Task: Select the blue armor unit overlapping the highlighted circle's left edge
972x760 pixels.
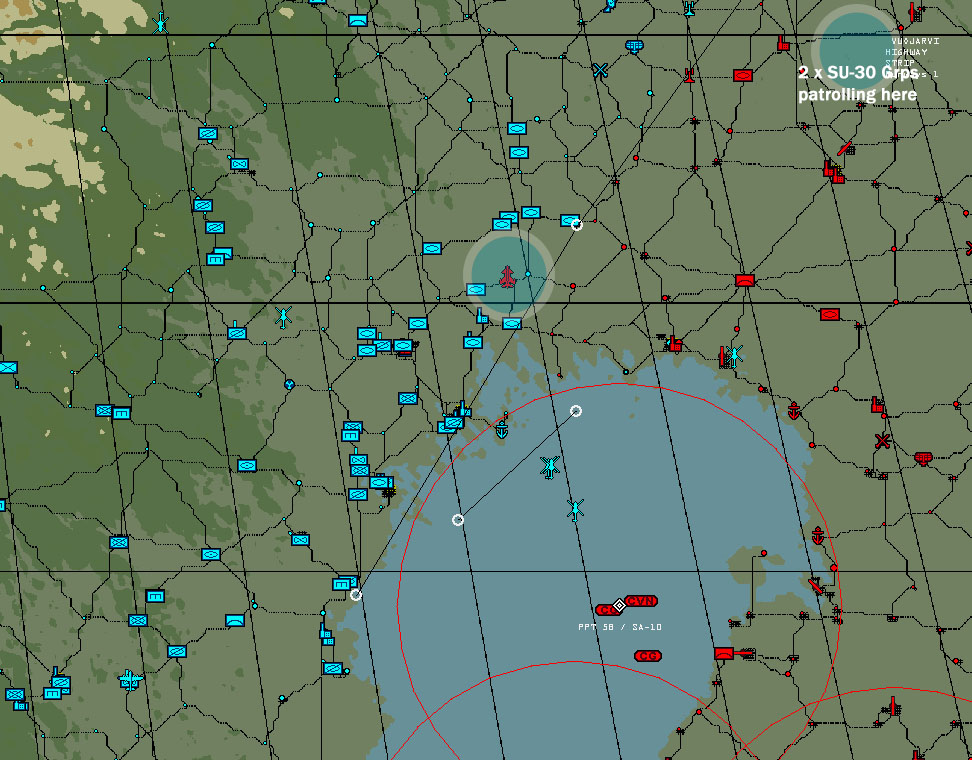Action: (475, 289)
